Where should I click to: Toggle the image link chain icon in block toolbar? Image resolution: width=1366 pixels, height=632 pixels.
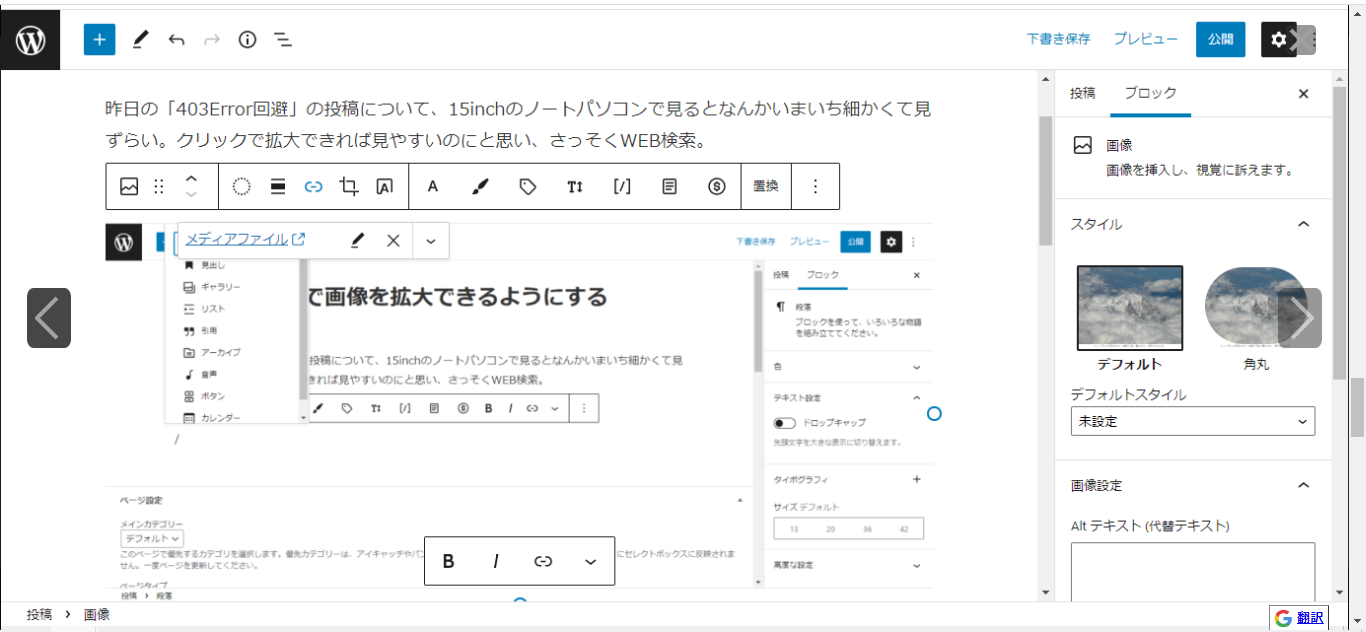[313, 186]
